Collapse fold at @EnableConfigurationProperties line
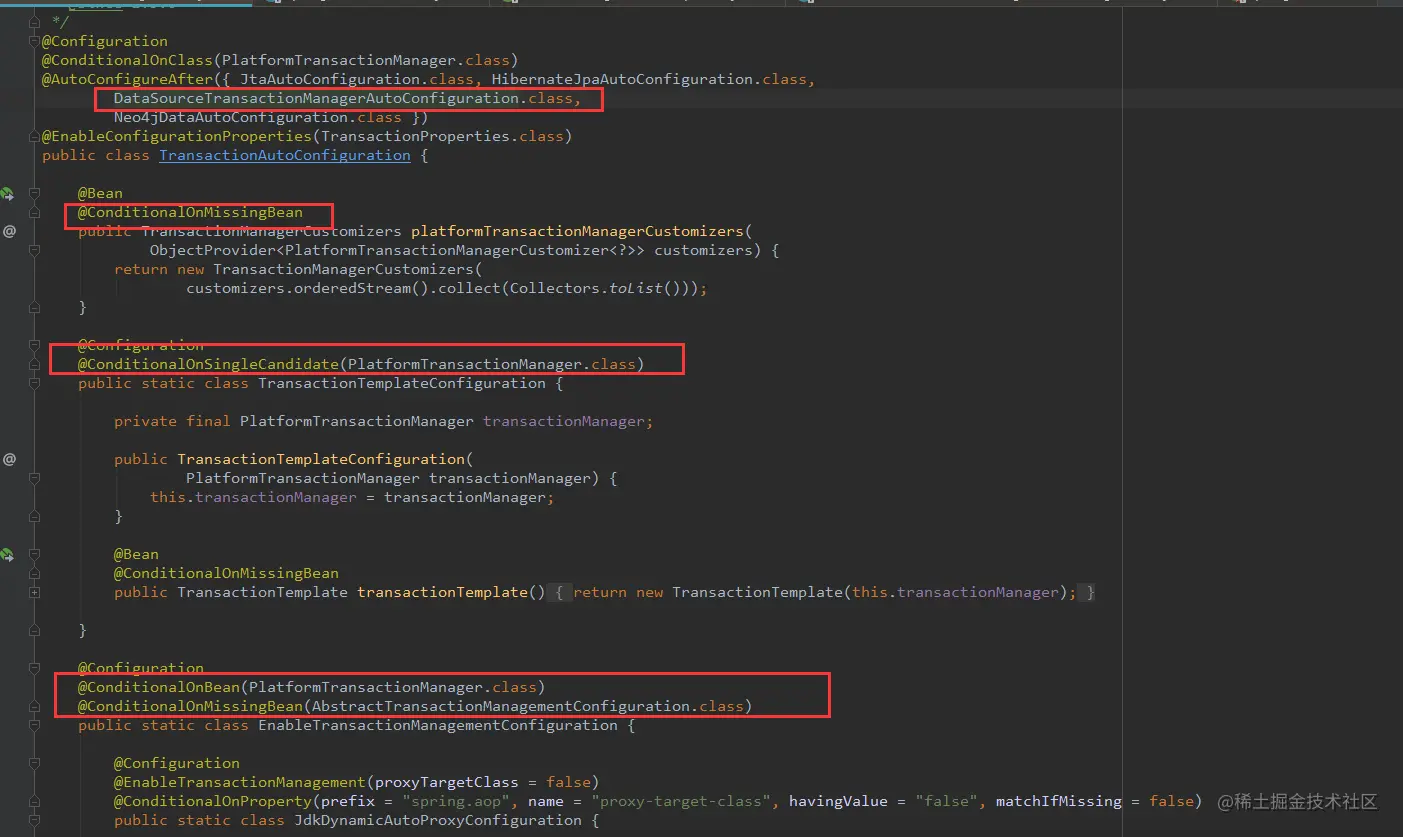1403x837 pixels. tap(35, 136)
